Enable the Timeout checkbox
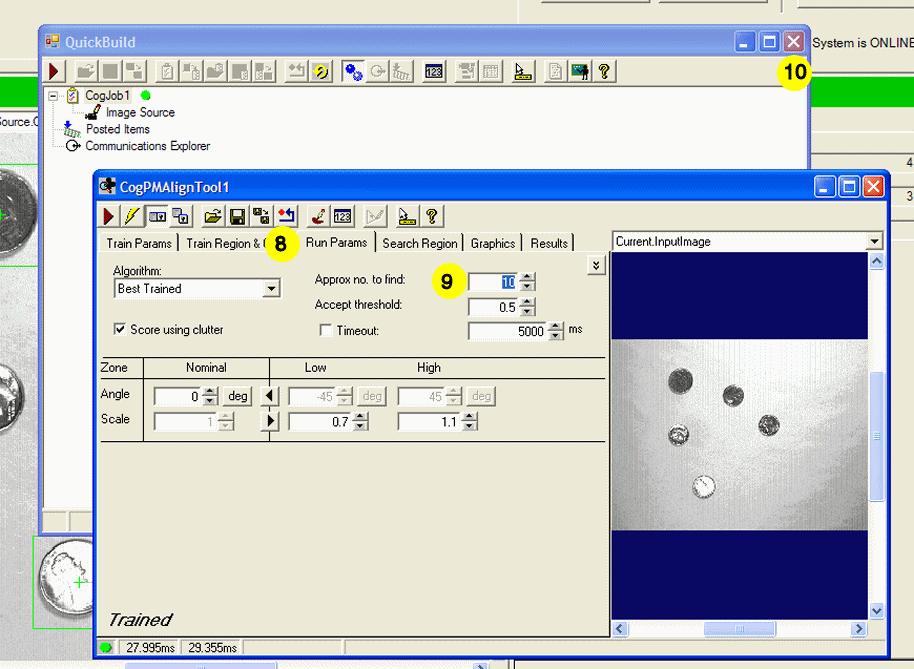Image resolution: width=914 pixels, height=669 pixels. (325, 331)
